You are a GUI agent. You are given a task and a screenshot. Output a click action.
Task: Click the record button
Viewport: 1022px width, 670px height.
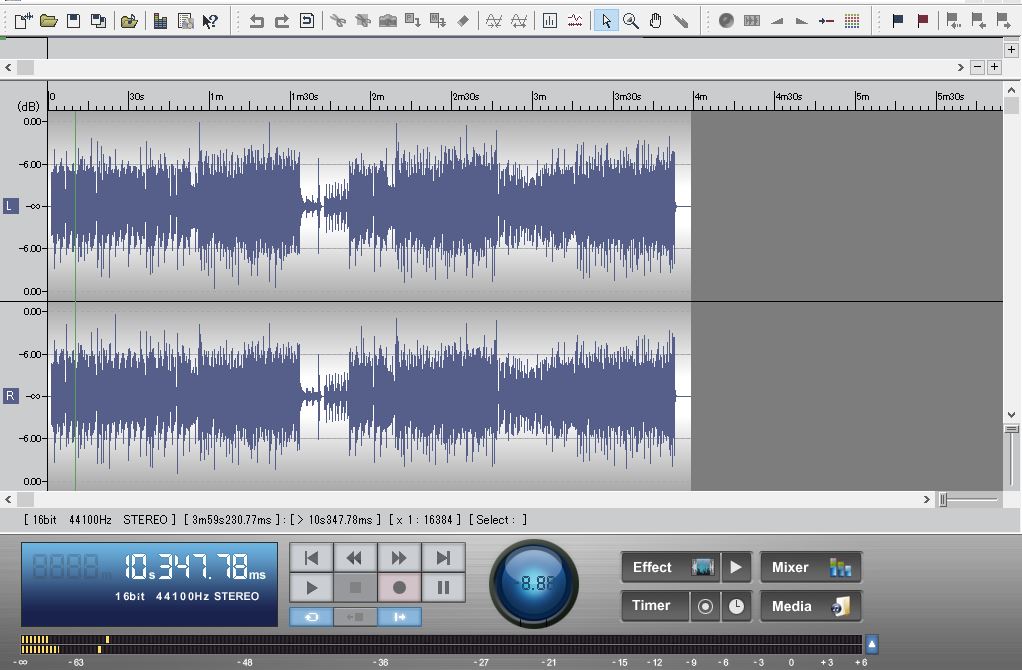(x=399, y=588)
